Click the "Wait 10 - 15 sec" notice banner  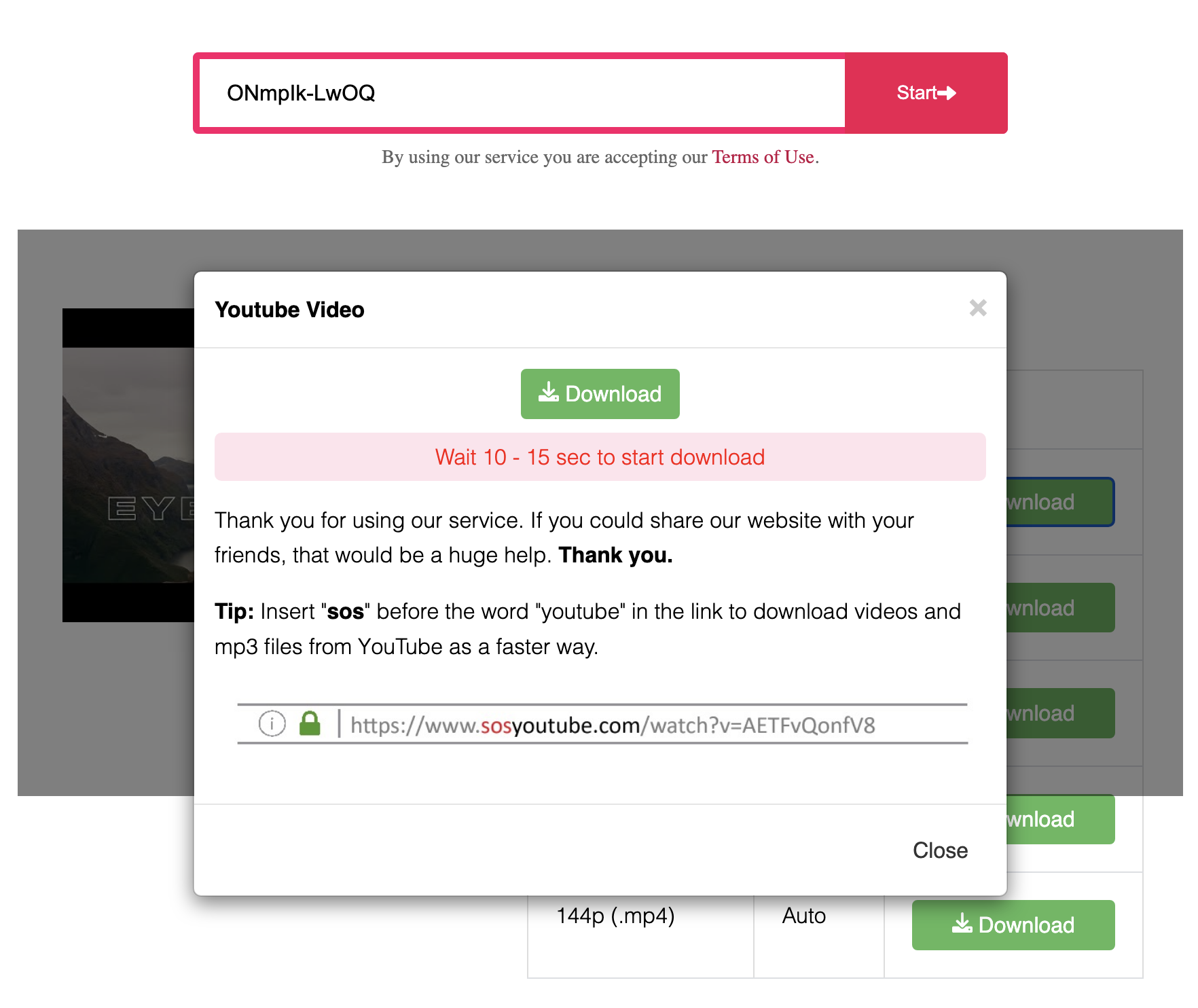point(600,457)
